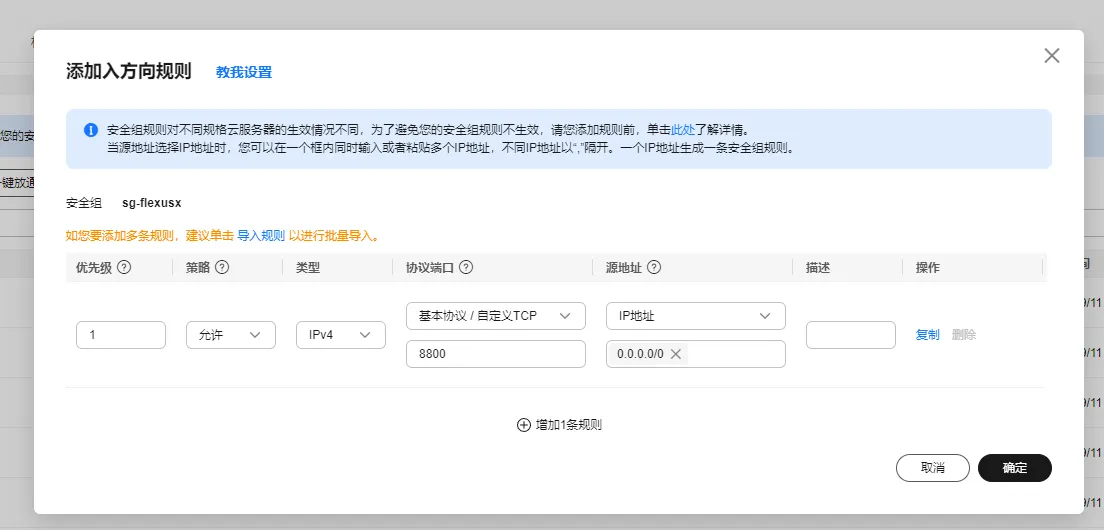Screen dimensions: 1104x530
Task: Click the 确定 confirm button
Action: (1014, 468)
